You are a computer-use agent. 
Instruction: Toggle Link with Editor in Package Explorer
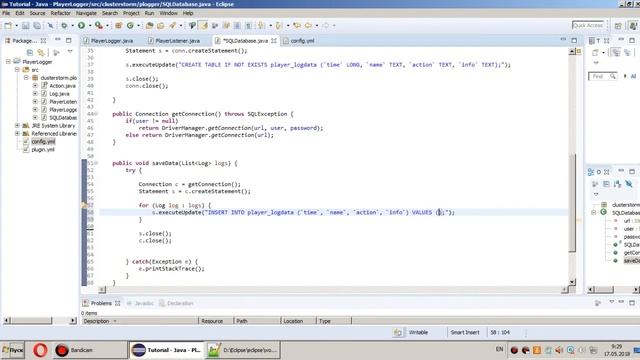click(x=41, y=52)
